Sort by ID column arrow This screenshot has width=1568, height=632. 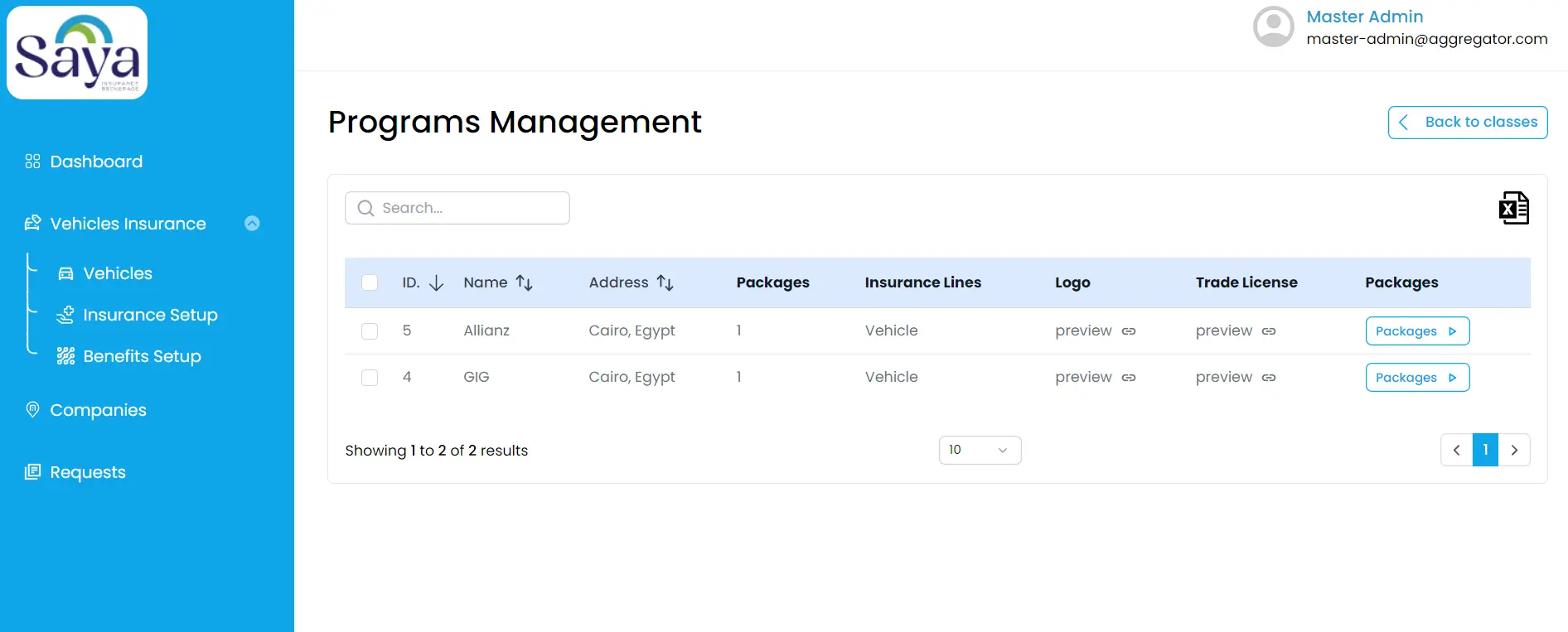437,283
